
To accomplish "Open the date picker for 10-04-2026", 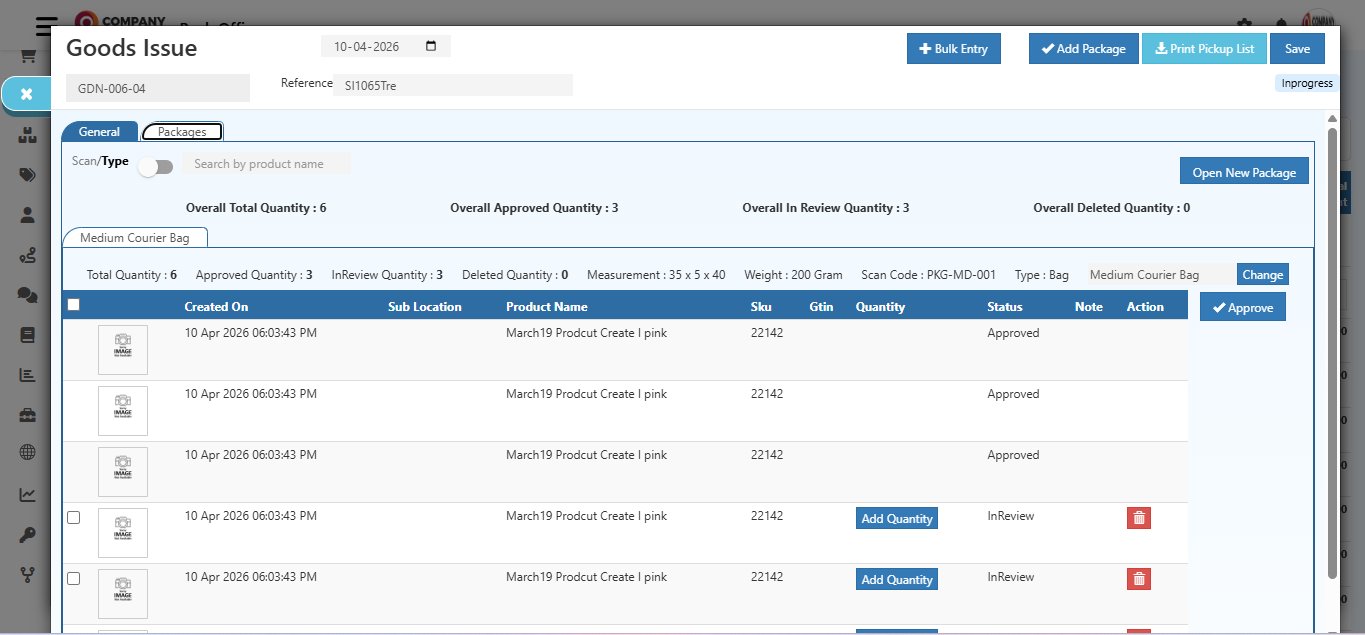I will 430,45.
